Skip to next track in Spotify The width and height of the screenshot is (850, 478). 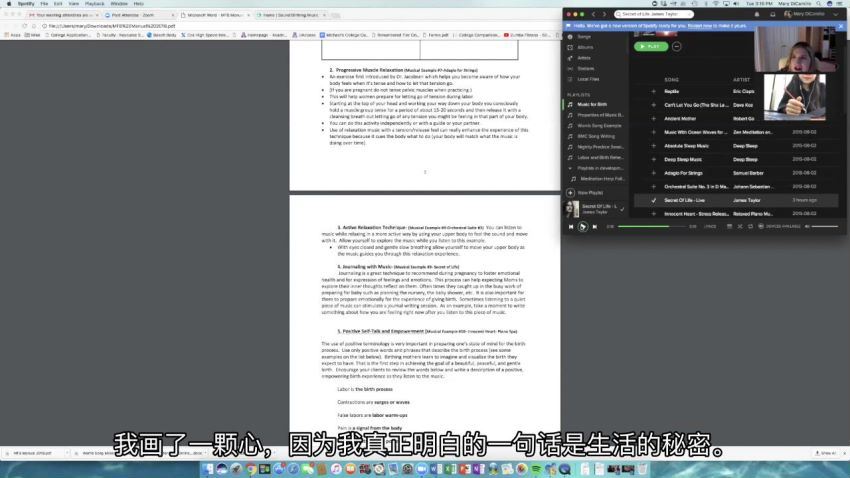tap(595, 227)
